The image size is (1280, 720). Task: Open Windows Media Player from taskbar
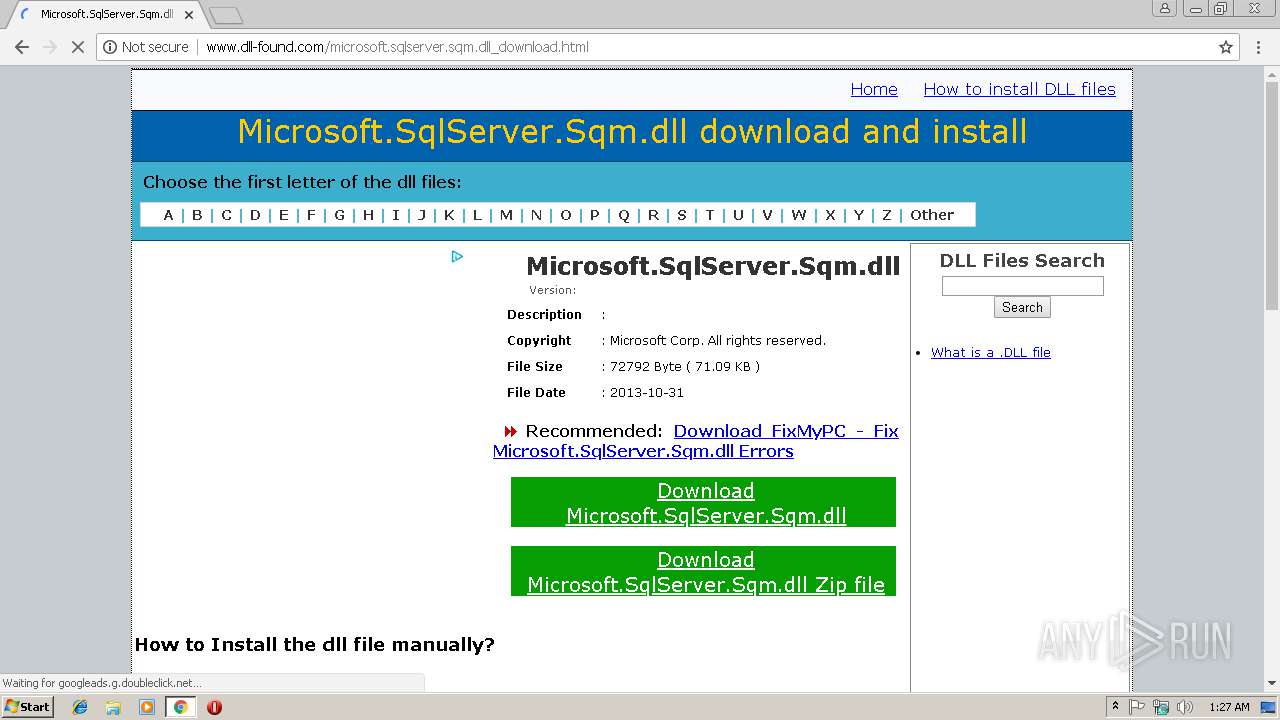(147, 707)
